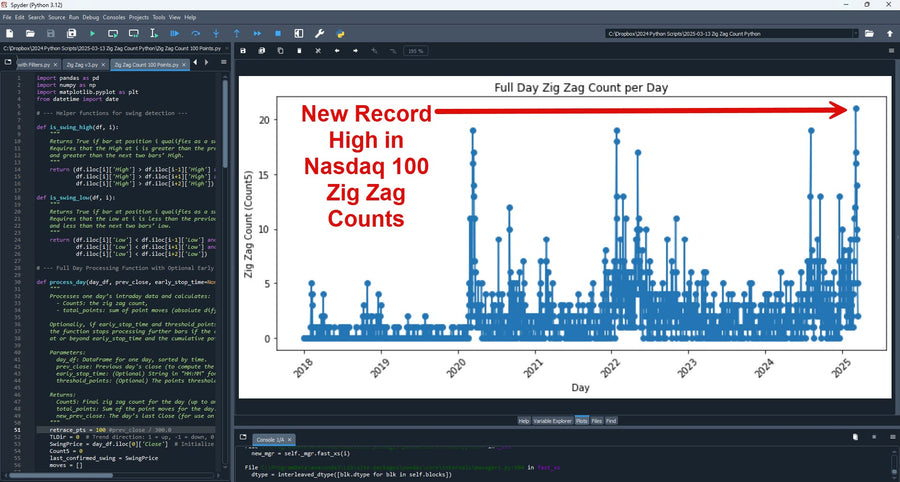900x482 pixels.
Task: Debug step into function
Action: [x=216, y=34]
